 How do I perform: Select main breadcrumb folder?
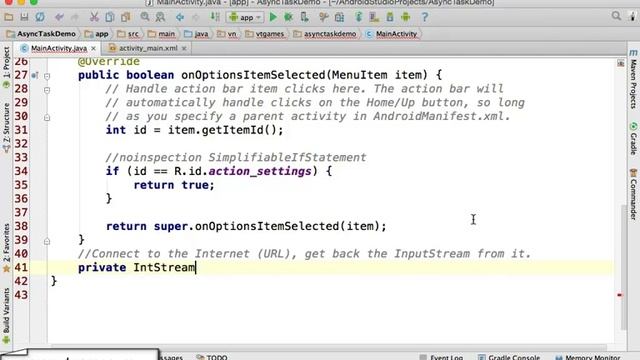tap(162, 34)
